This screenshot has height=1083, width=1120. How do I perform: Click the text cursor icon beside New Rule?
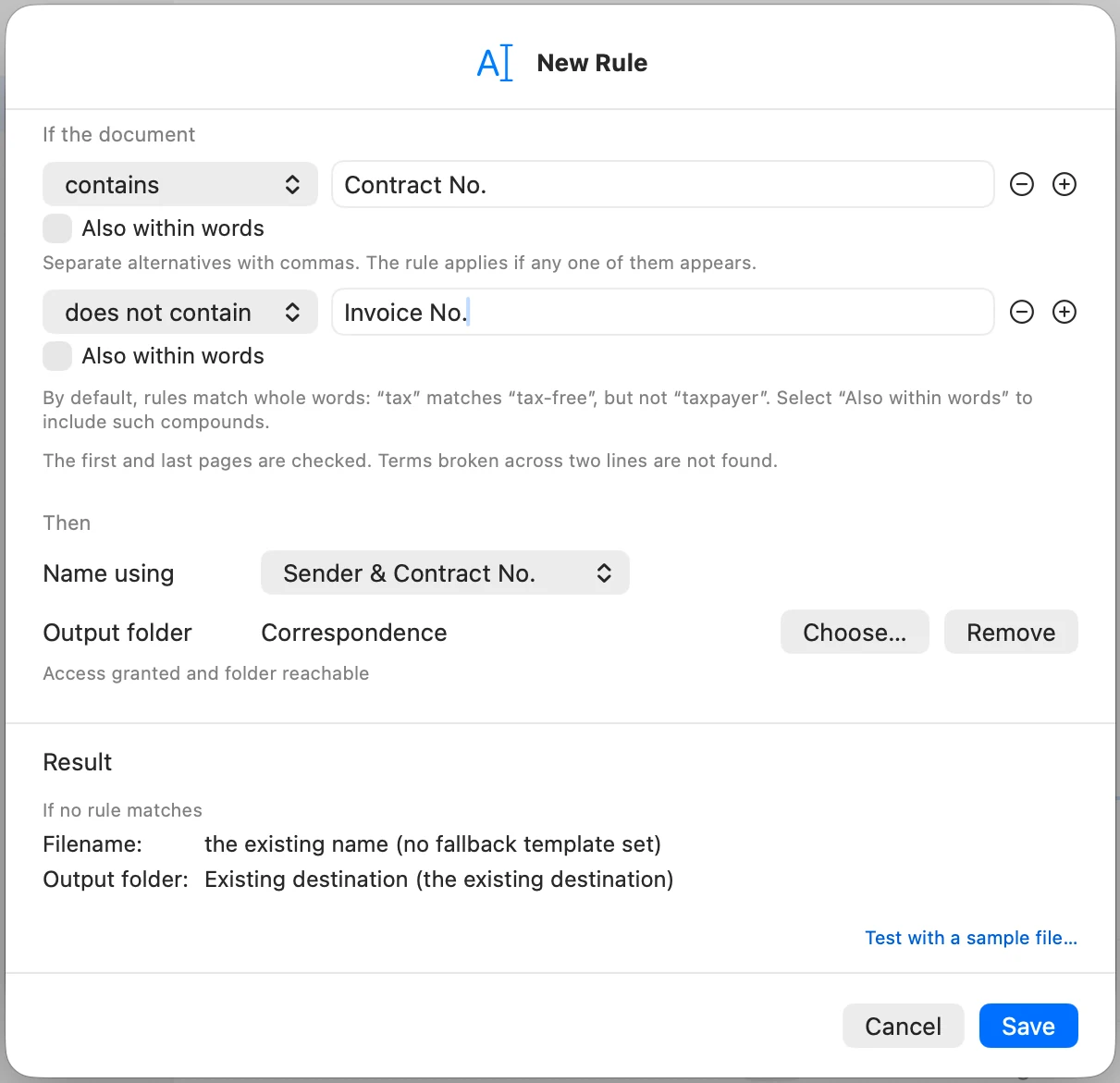(x=495, y=63)
